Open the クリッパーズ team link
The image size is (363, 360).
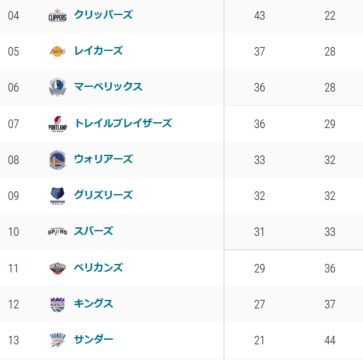click(103, 15)
